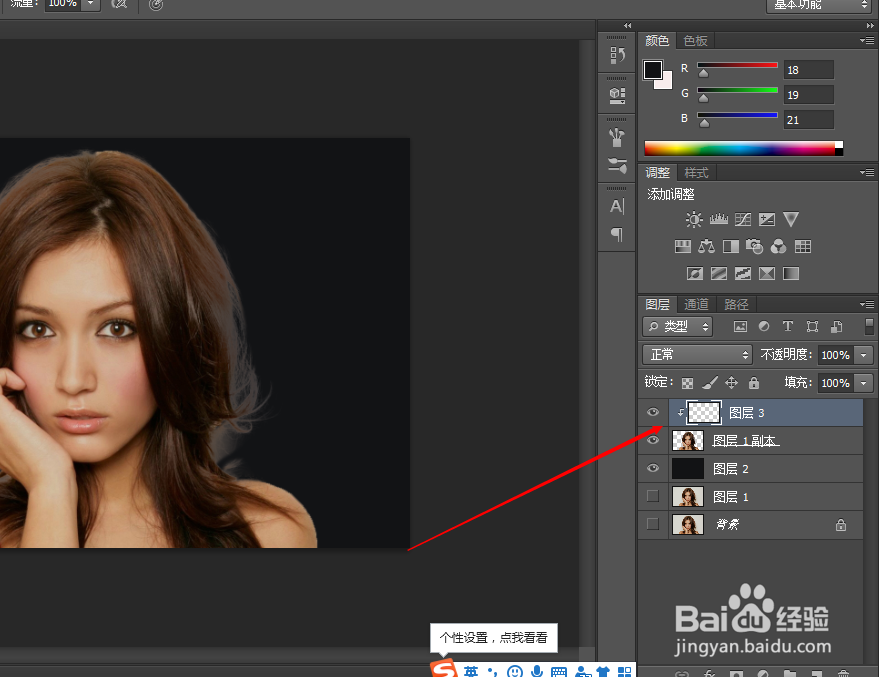Hide the 图层 2 layer
879x677 pixels.
tap(653, 469)
